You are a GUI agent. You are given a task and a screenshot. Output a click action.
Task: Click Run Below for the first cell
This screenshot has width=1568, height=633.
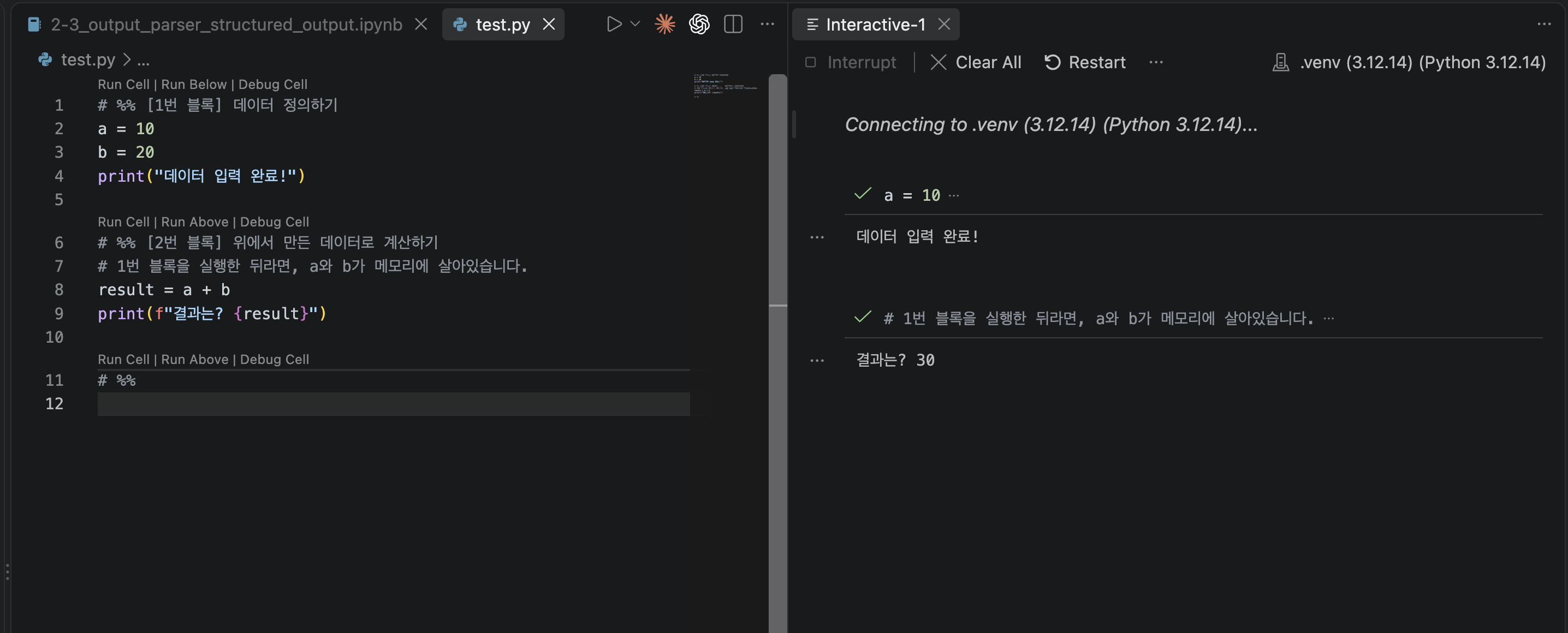click(x=194, y=84)
